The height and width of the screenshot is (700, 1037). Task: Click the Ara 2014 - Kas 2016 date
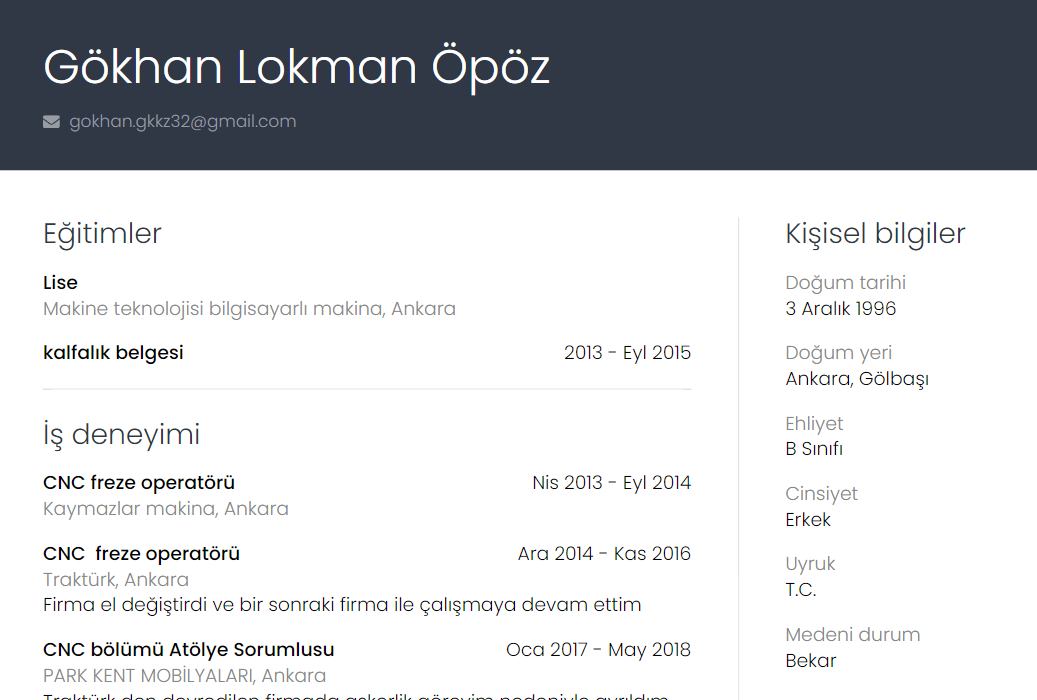click(604, 554)
